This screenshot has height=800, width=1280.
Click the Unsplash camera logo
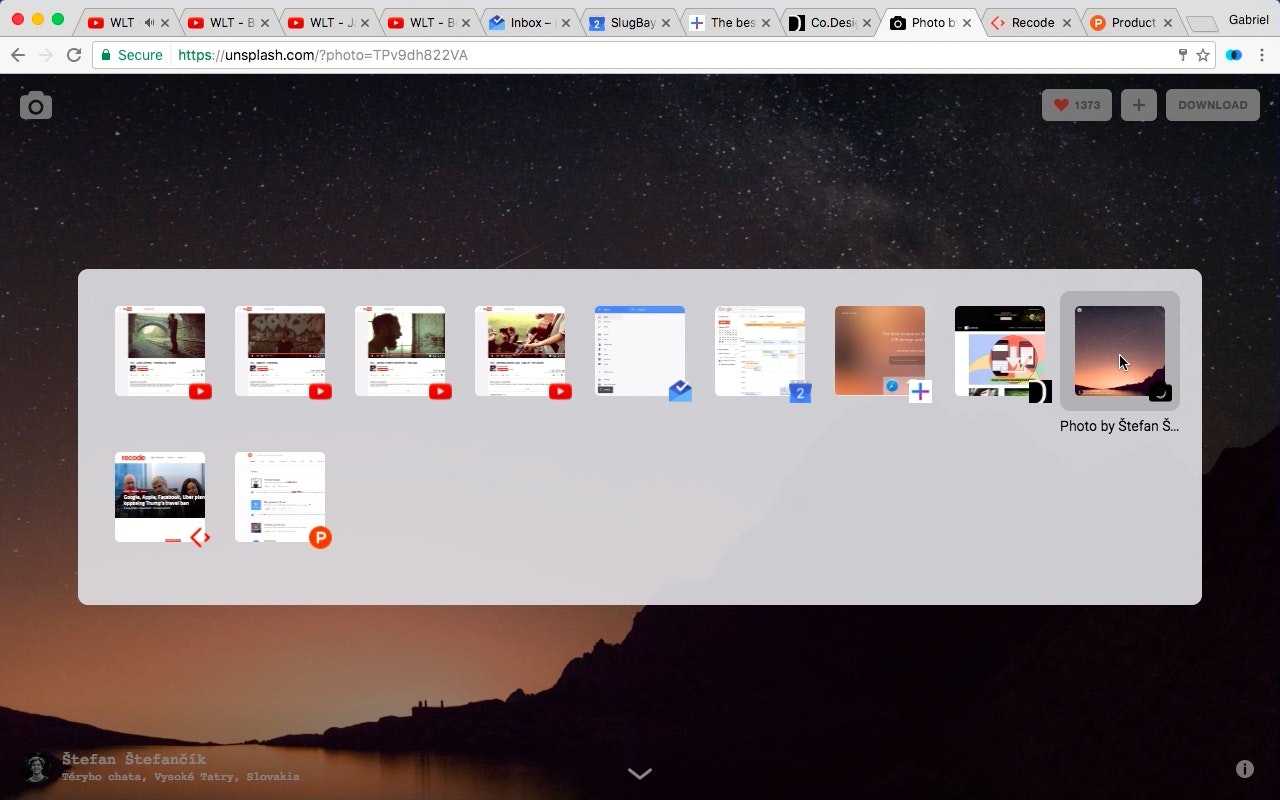(36, 105)
